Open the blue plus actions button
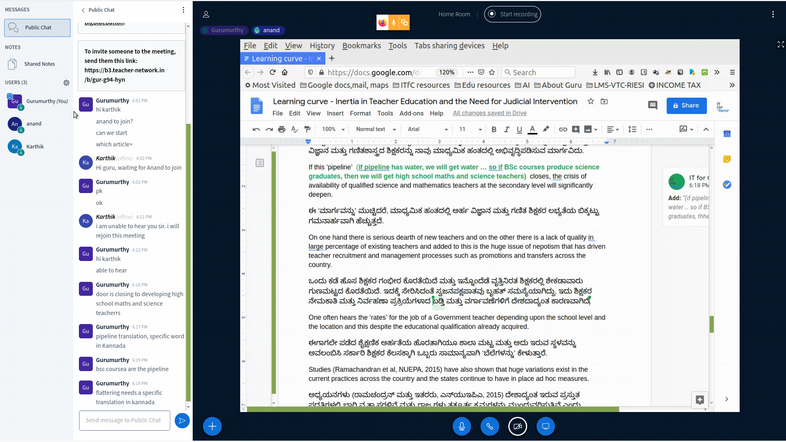Screen dimensions: 786x442 pos(212,426)
